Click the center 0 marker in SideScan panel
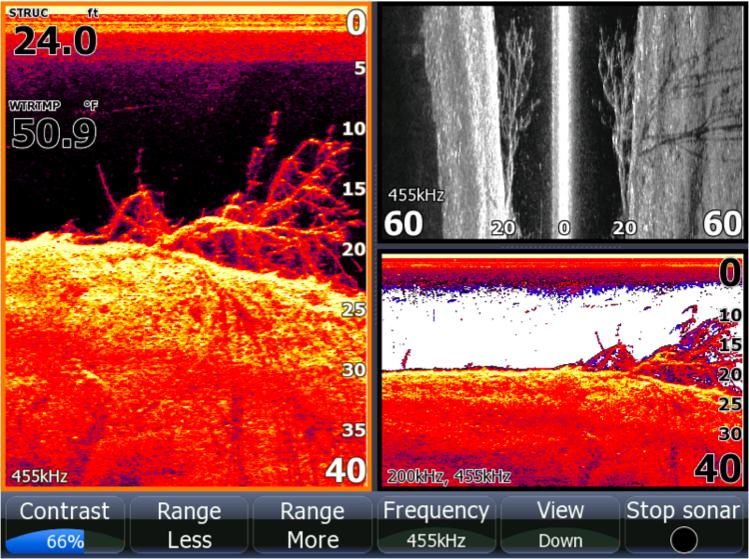Screen dimensions: 749x559 pos(564,228)
